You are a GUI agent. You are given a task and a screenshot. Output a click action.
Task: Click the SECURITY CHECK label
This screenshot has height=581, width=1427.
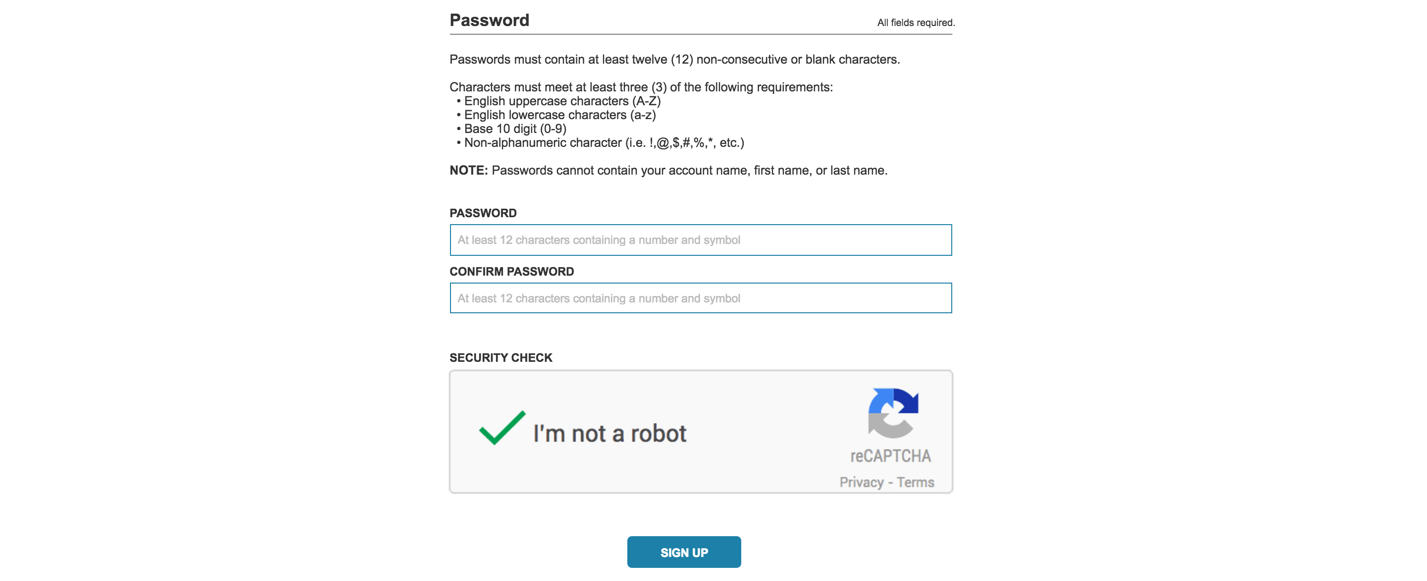[x=501, y=357]
